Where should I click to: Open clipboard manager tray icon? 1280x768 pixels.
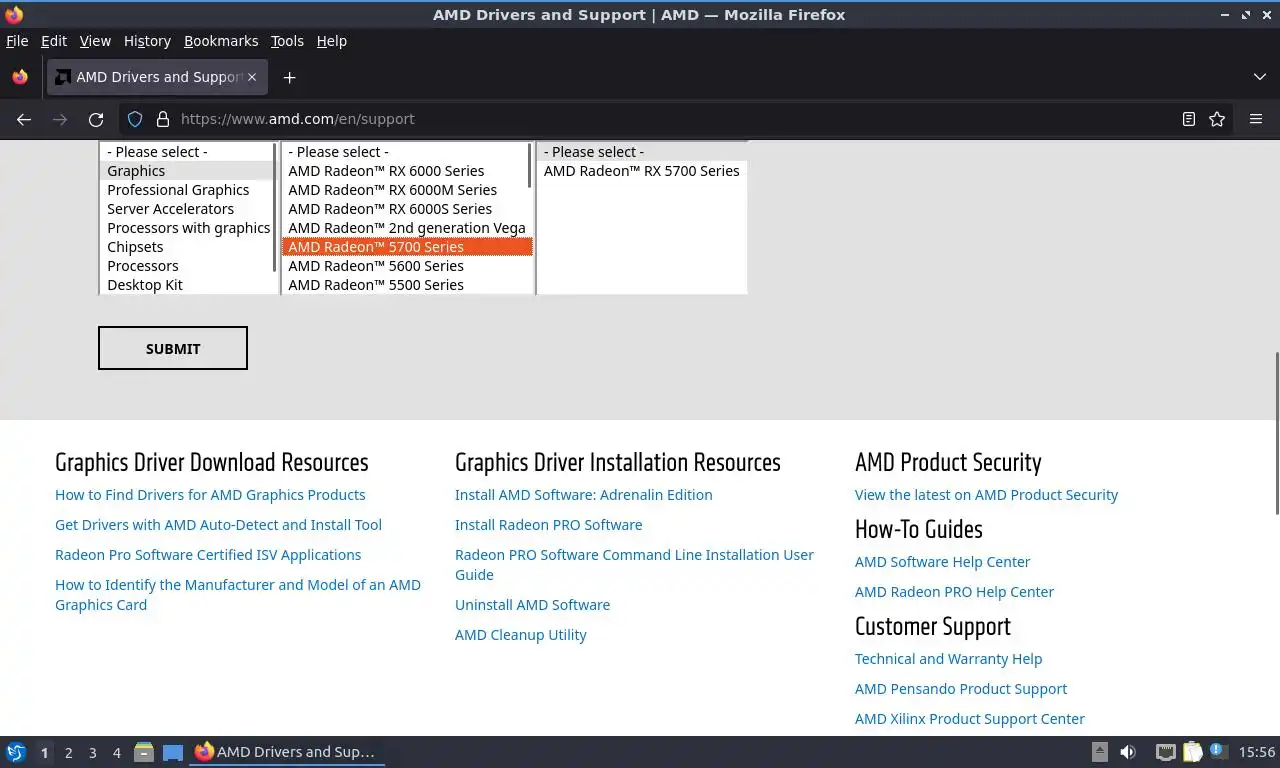[x=1192, y=752]
